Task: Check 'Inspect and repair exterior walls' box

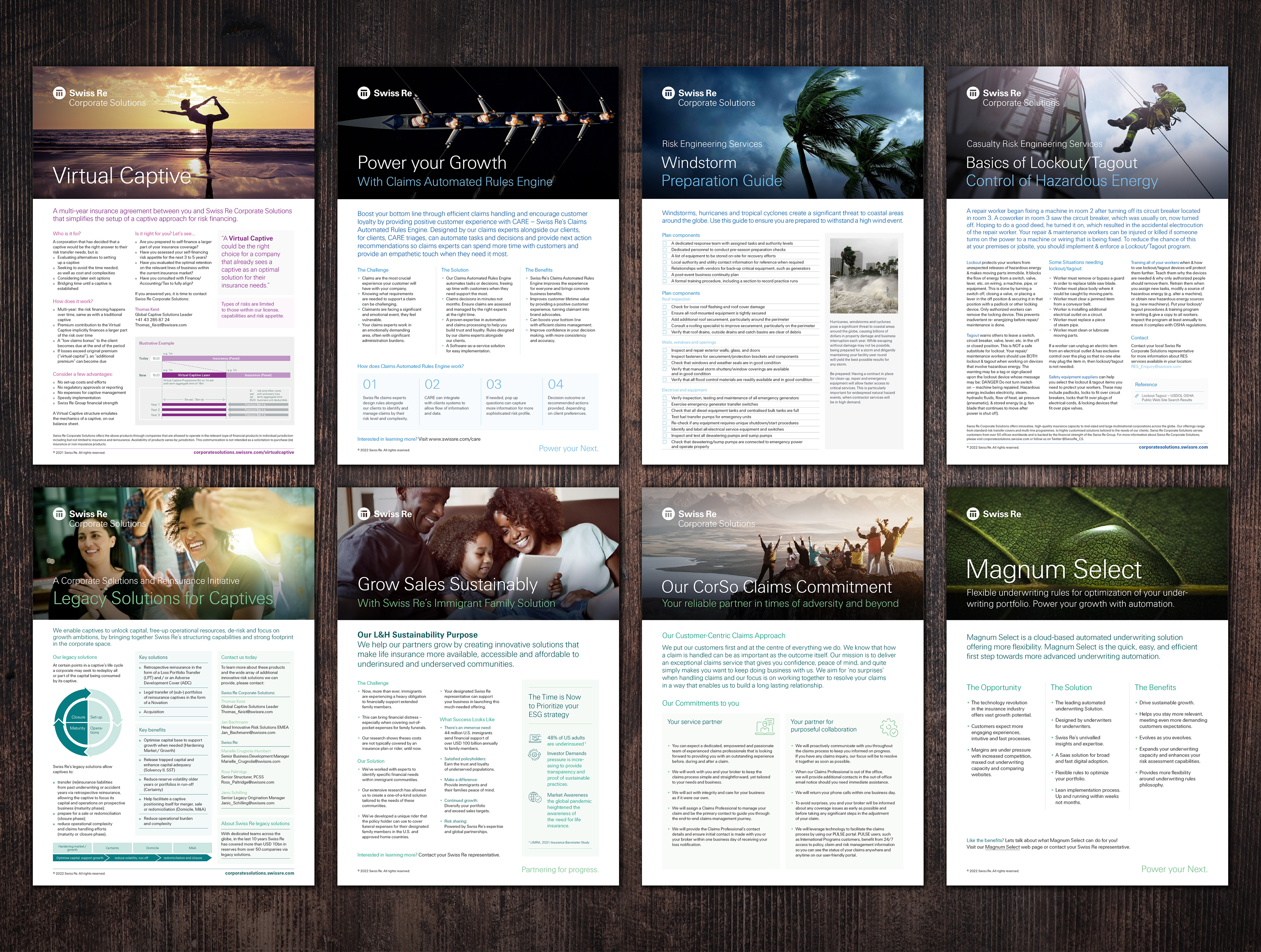Action: point(665,350)
